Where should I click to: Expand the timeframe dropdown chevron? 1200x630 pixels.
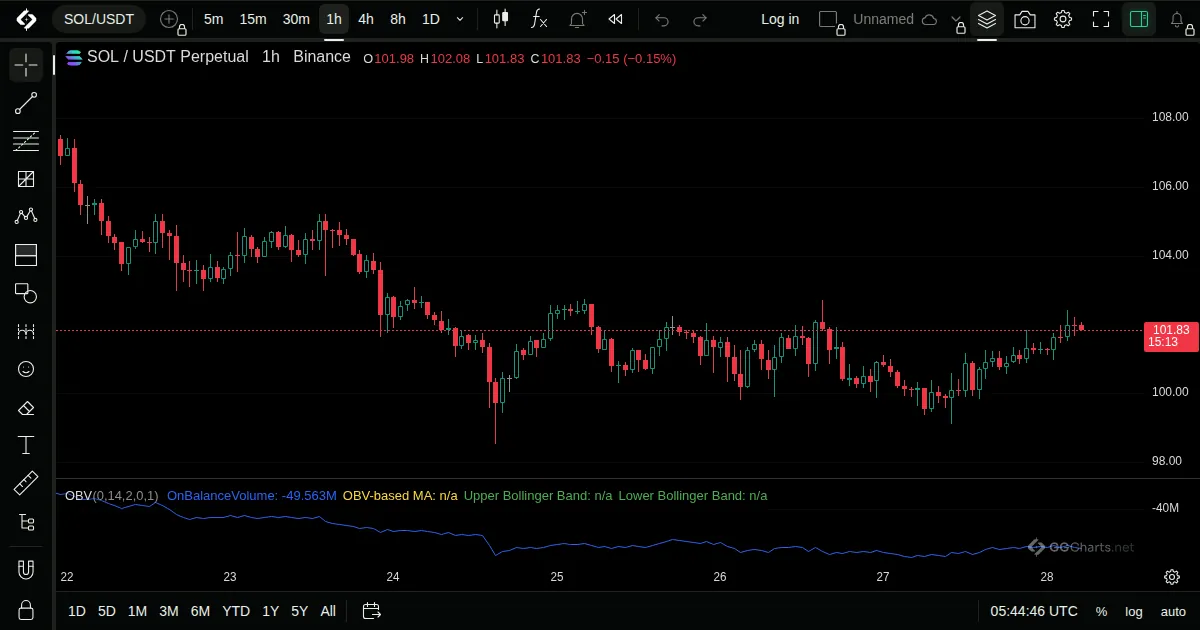460,19
